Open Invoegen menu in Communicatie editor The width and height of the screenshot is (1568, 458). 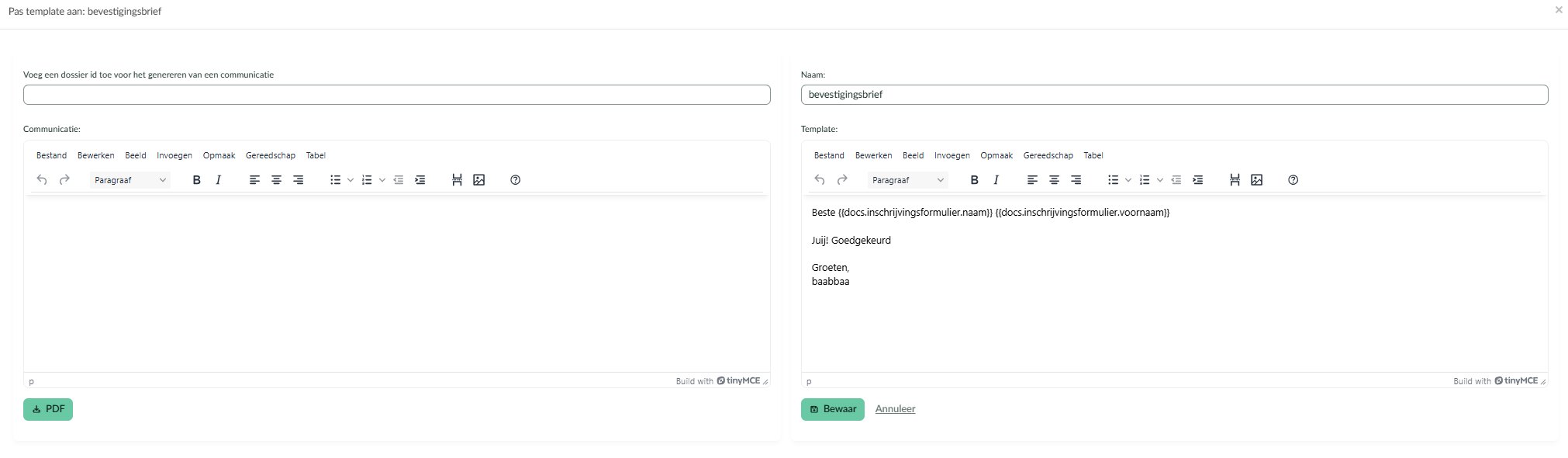[x=174, y=155]
